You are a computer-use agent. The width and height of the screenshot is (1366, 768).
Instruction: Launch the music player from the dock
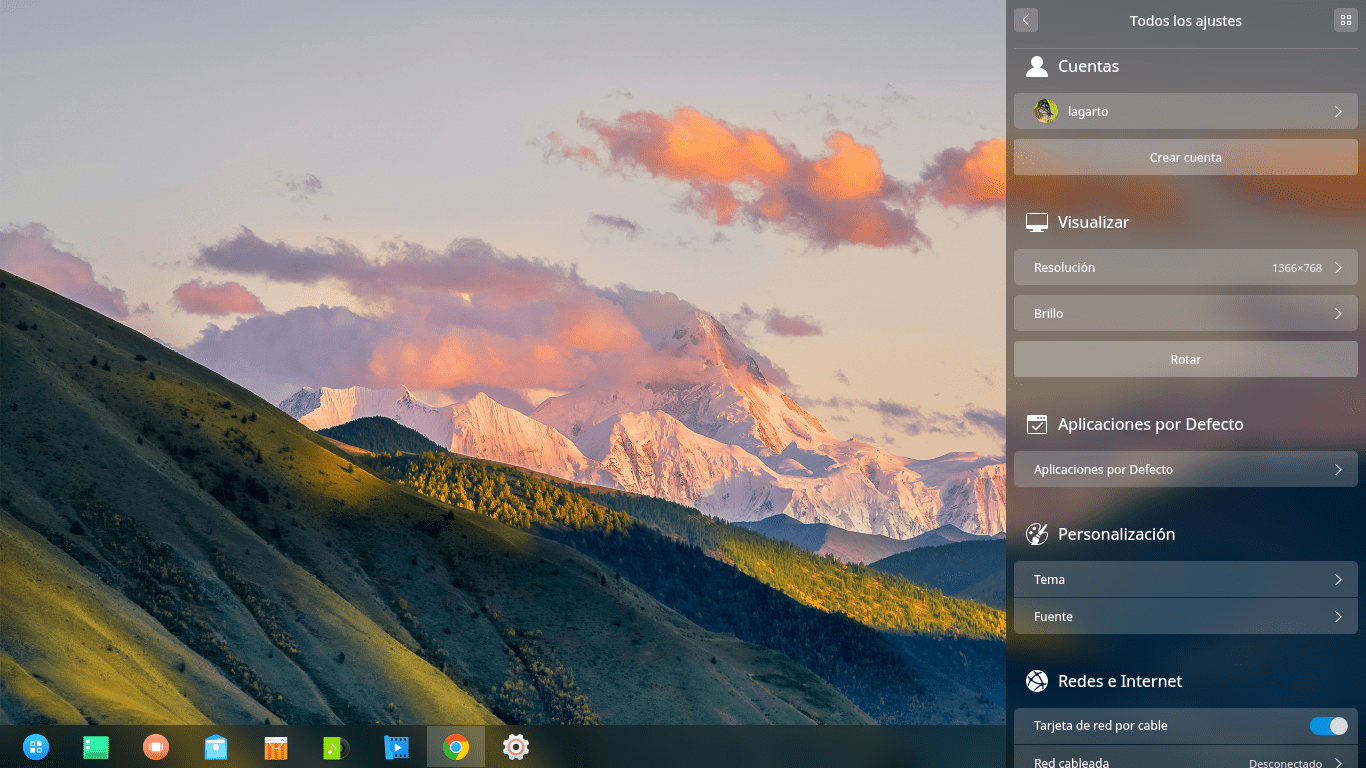(336, 747)
